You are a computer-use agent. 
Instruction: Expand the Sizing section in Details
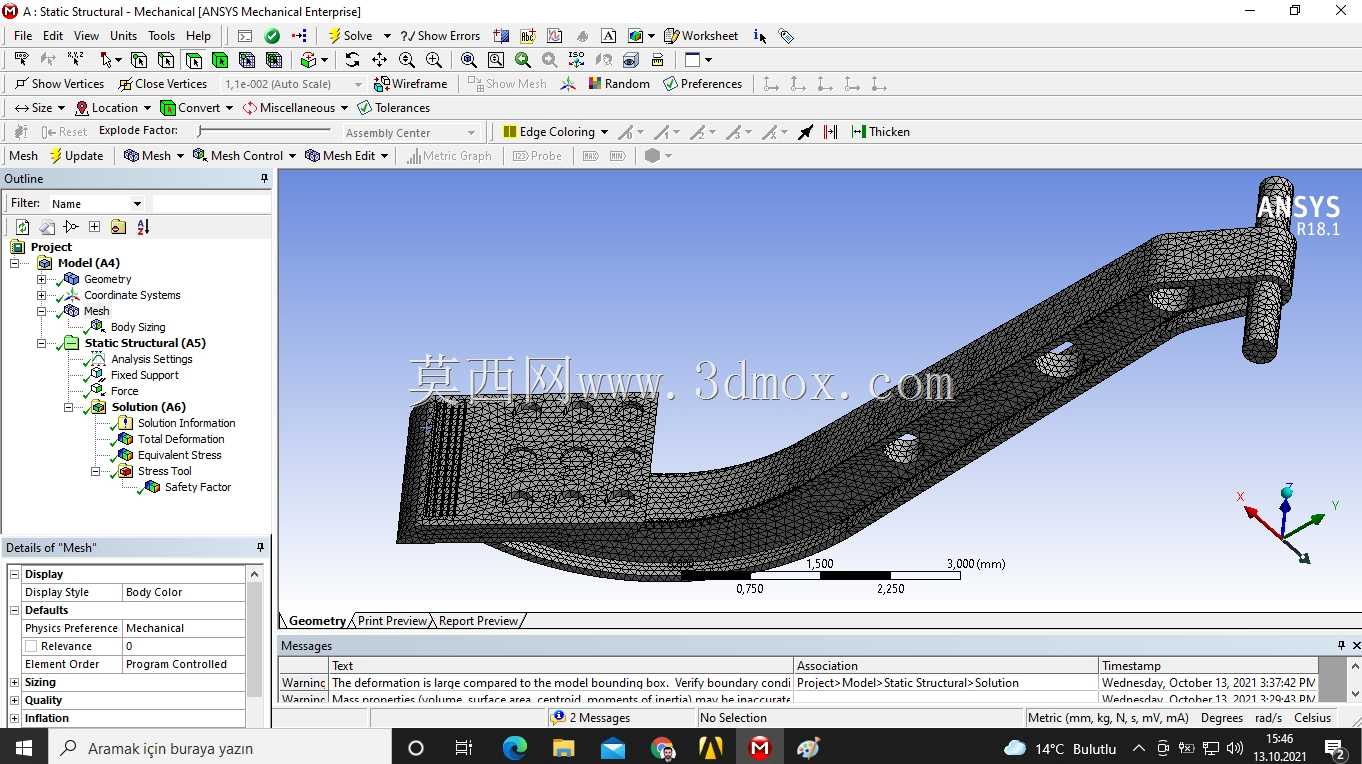(15, 682)
